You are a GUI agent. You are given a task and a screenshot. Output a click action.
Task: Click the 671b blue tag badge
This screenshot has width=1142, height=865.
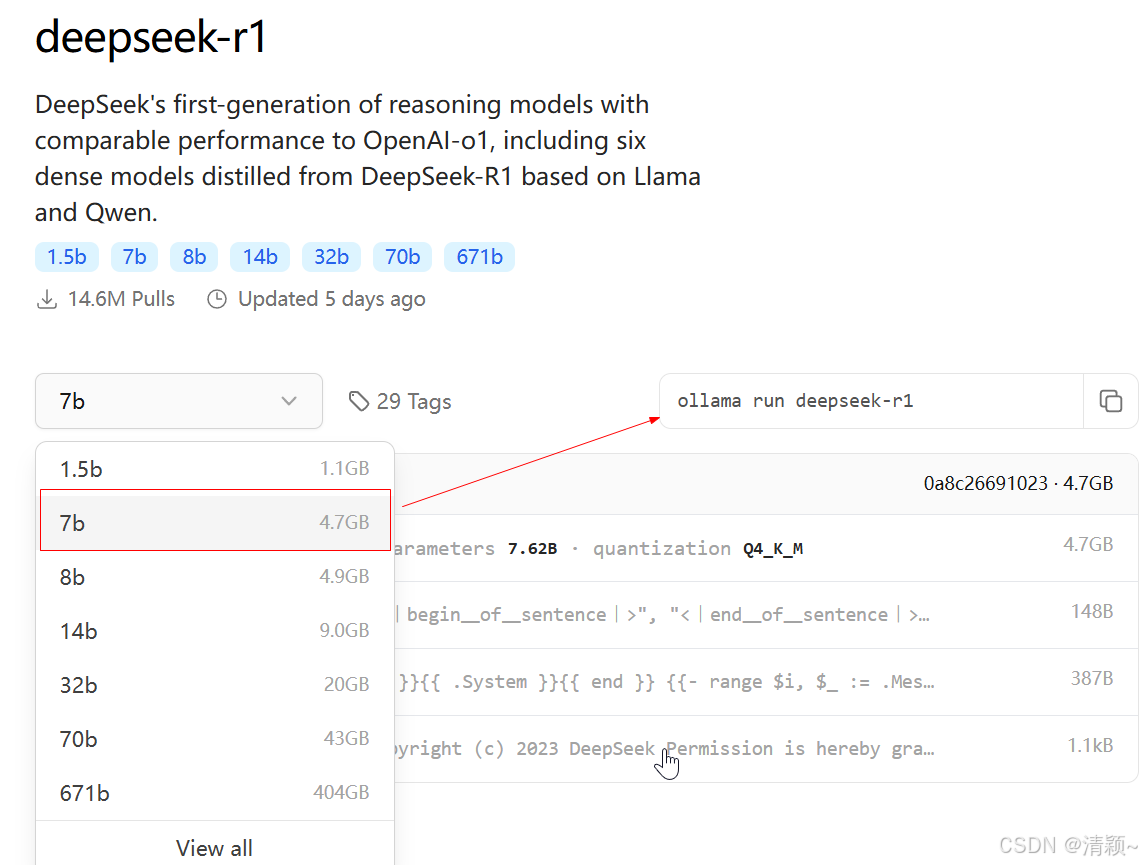tap(479, 257)
